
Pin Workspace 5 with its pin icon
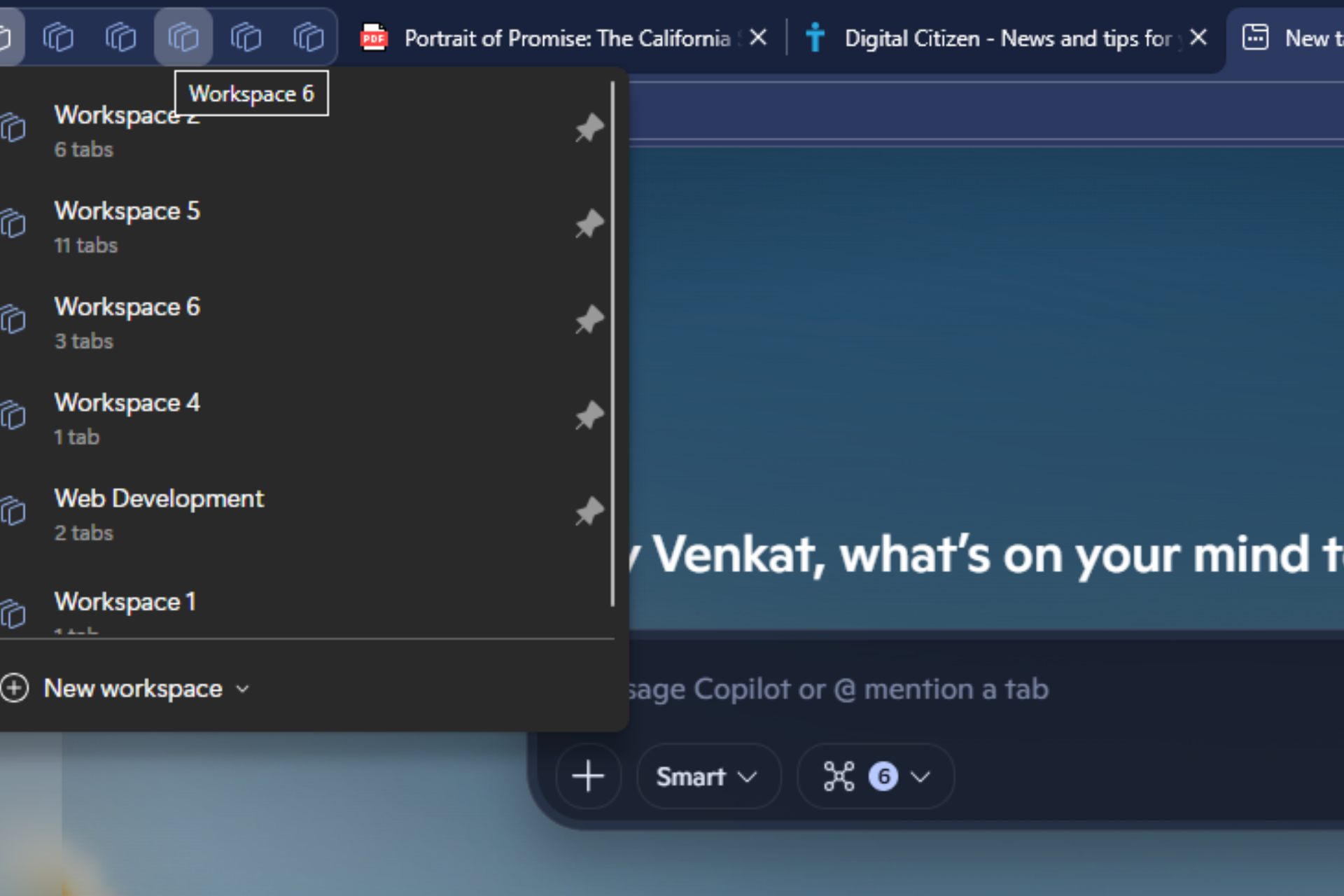point(589,224)
